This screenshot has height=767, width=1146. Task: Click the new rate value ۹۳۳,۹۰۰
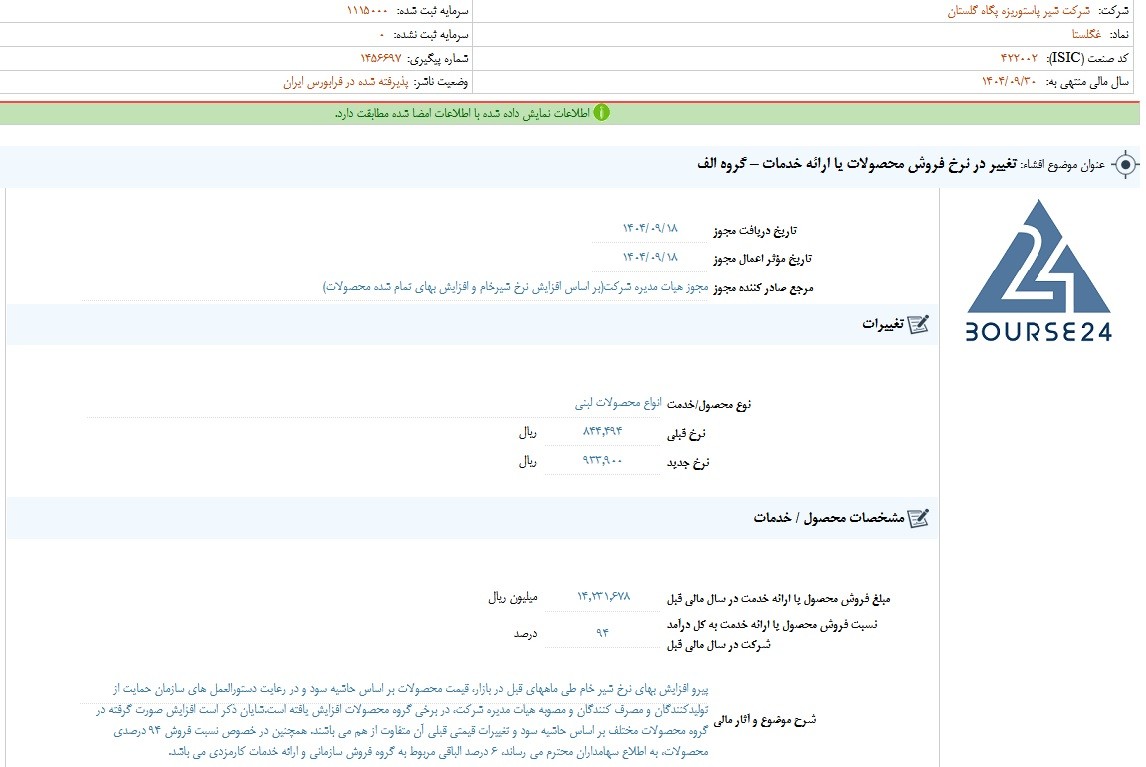click(x=602, y=461)
